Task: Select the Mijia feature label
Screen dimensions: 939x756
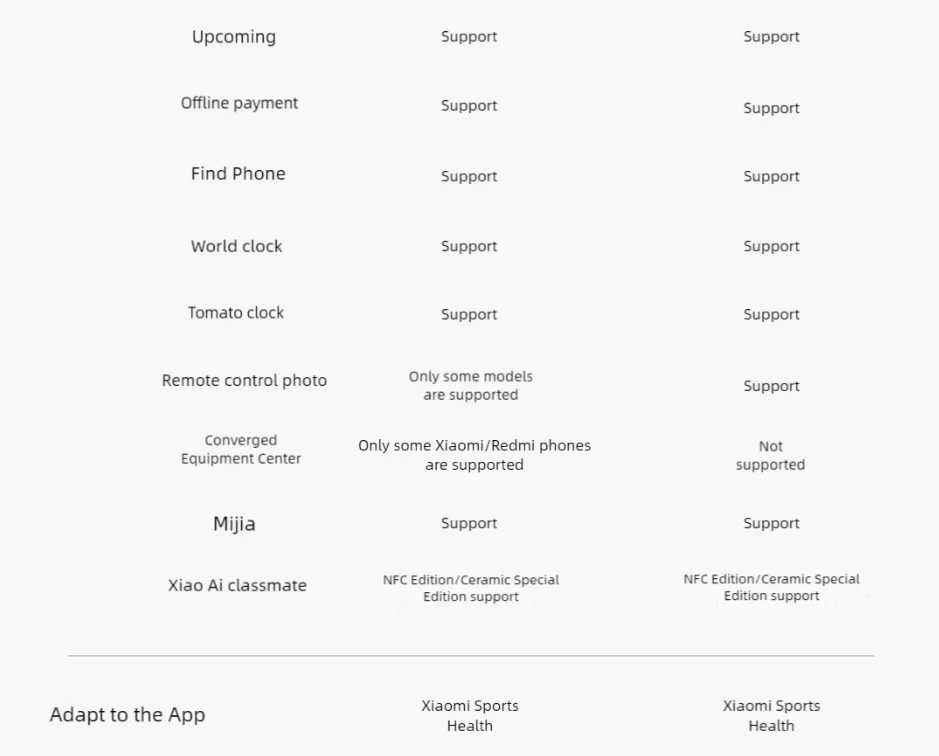Action: 234,524
